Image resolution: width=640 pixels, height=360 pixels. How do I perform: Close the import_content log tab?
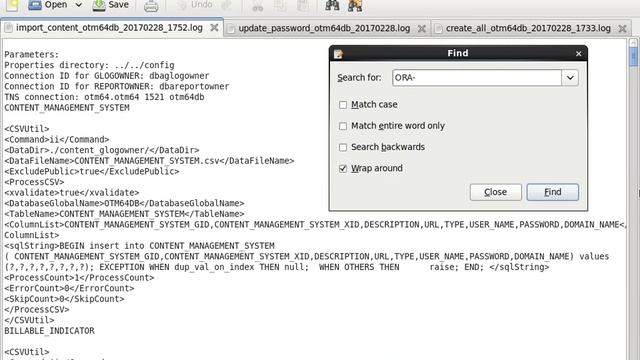click(214, 28)
